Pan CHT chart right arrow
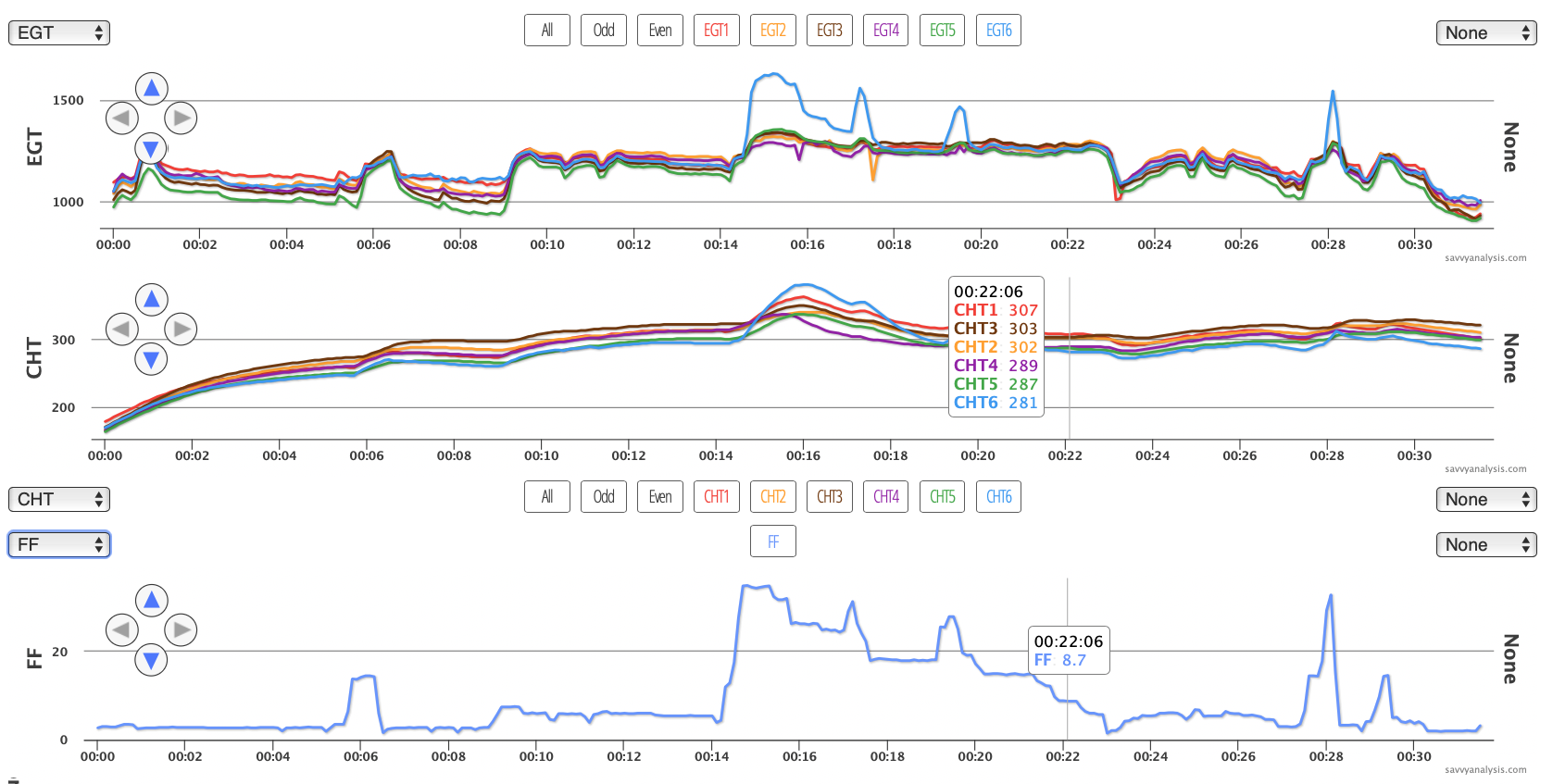Screen dimensions: 1553x784 (x=181, y=329)
